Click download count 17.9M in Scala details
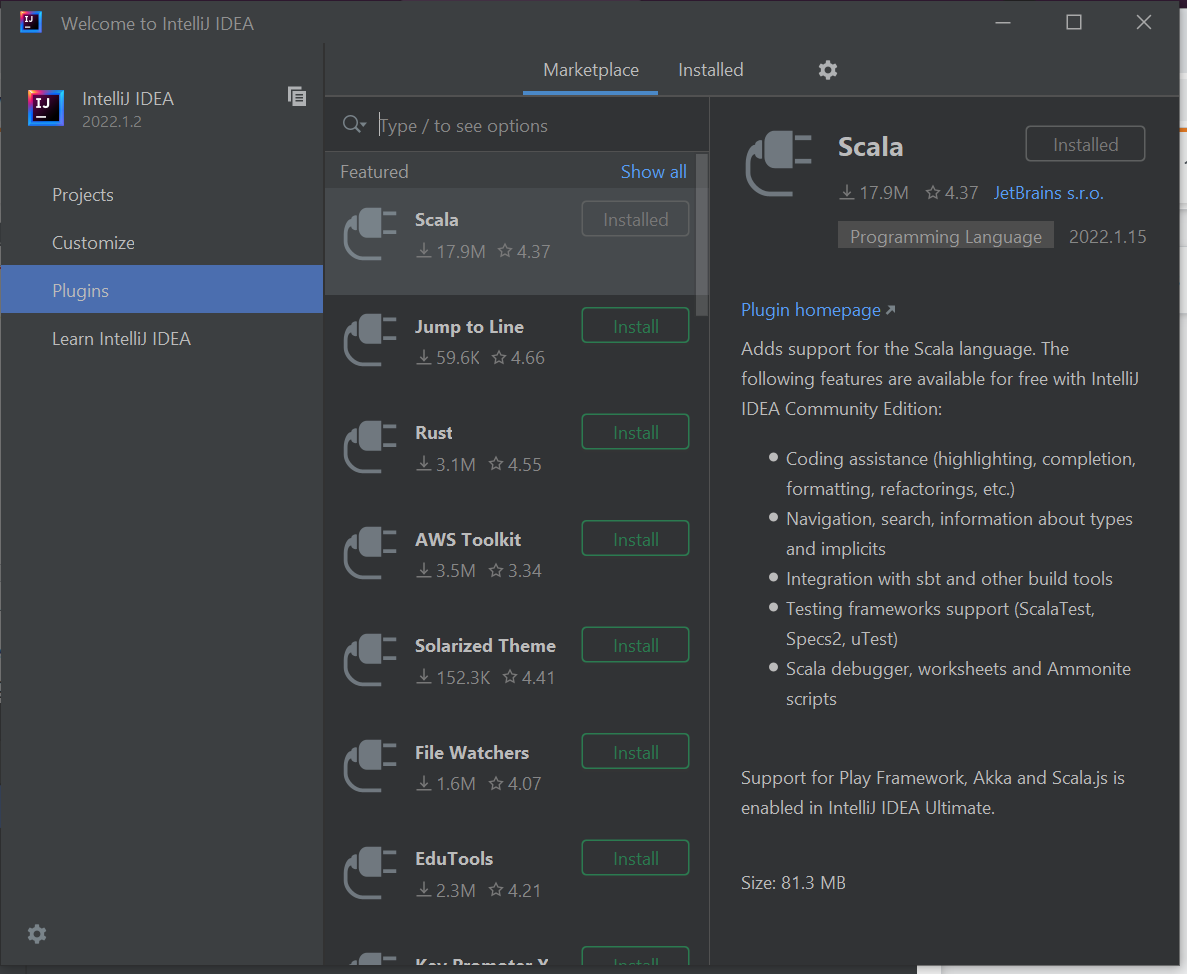This screenshot has width=1187, height=974. coord(874,193)
